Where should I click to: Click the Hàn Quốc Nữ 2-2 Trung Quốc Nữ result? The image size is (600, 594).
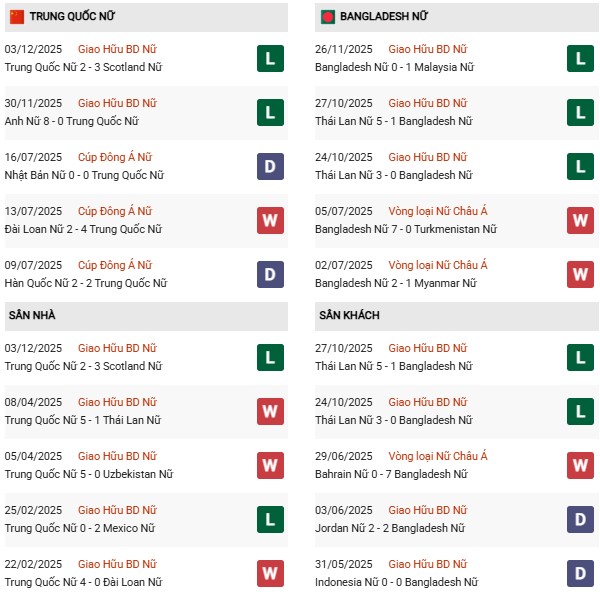83,283
